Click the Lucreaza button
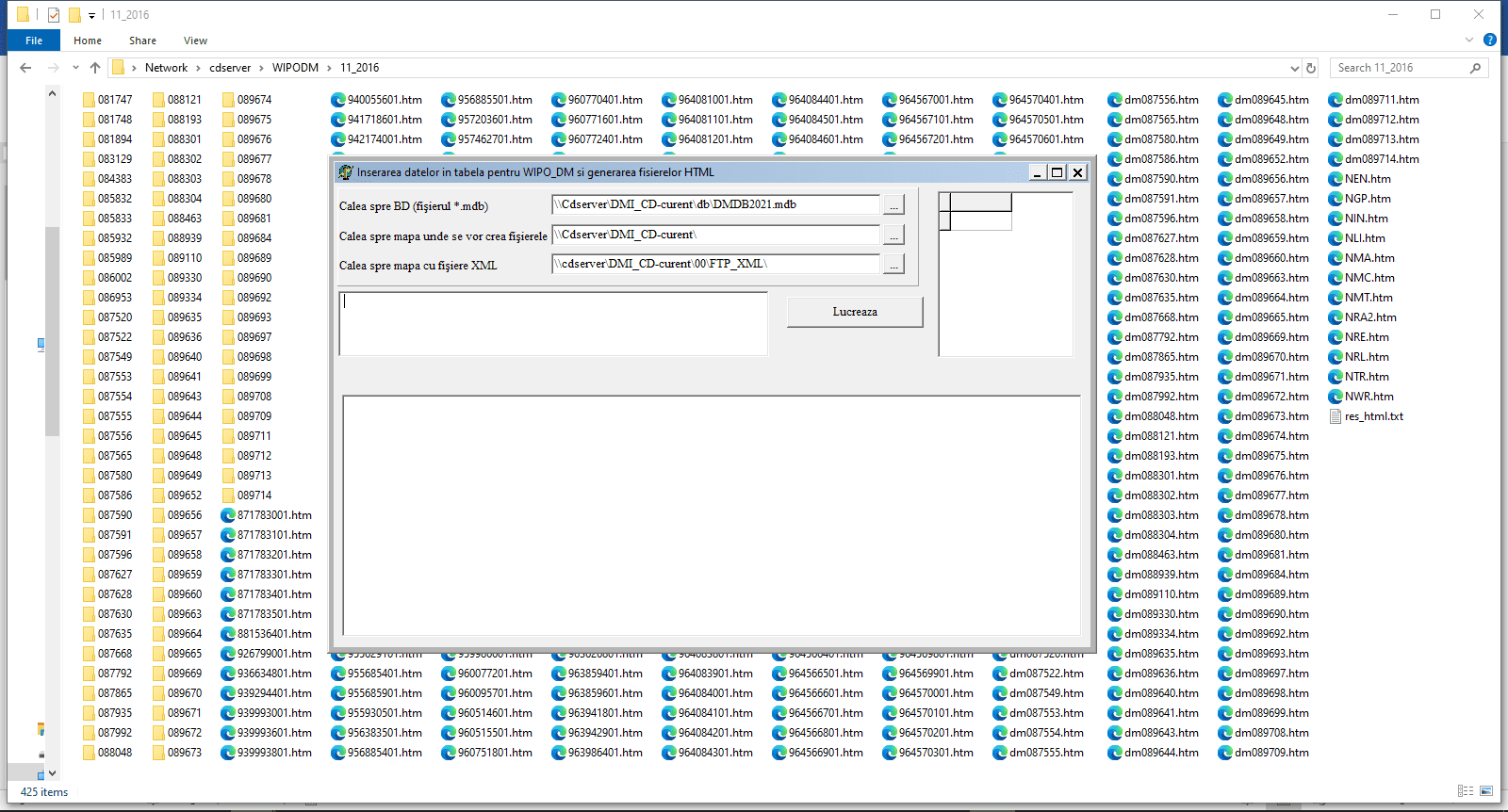Image resolution: width=1508 pixels, height=812 pixels. point(855,312)
